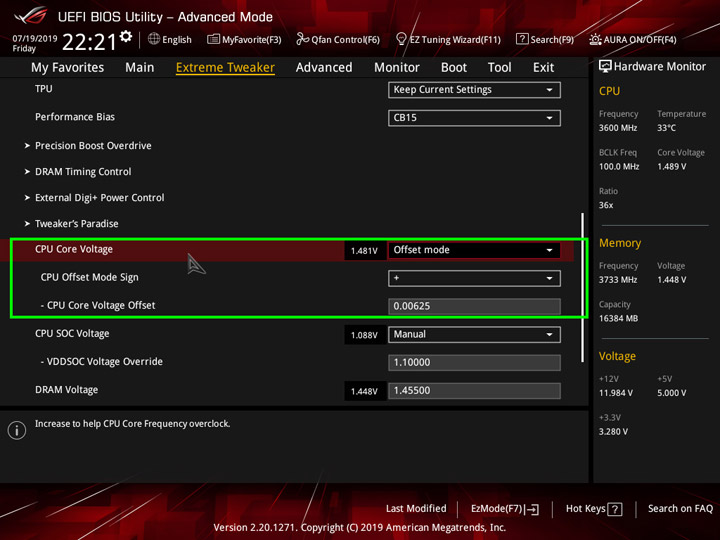Click the 33°C CPU temperature value
Image resolution: width=720 pixels, height=540 pixels.
(666, 128)
